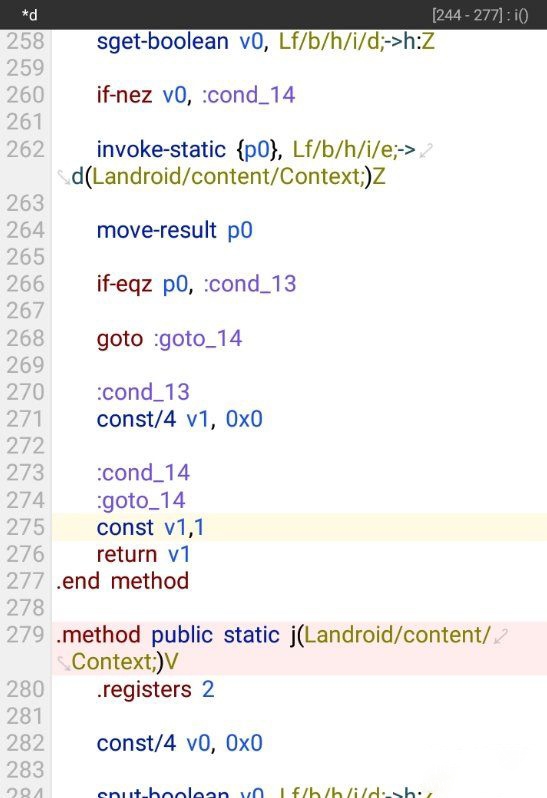The image size is (547, 798).
Task: Click 'move-result p0' instruction
Action: coord(175,231)
